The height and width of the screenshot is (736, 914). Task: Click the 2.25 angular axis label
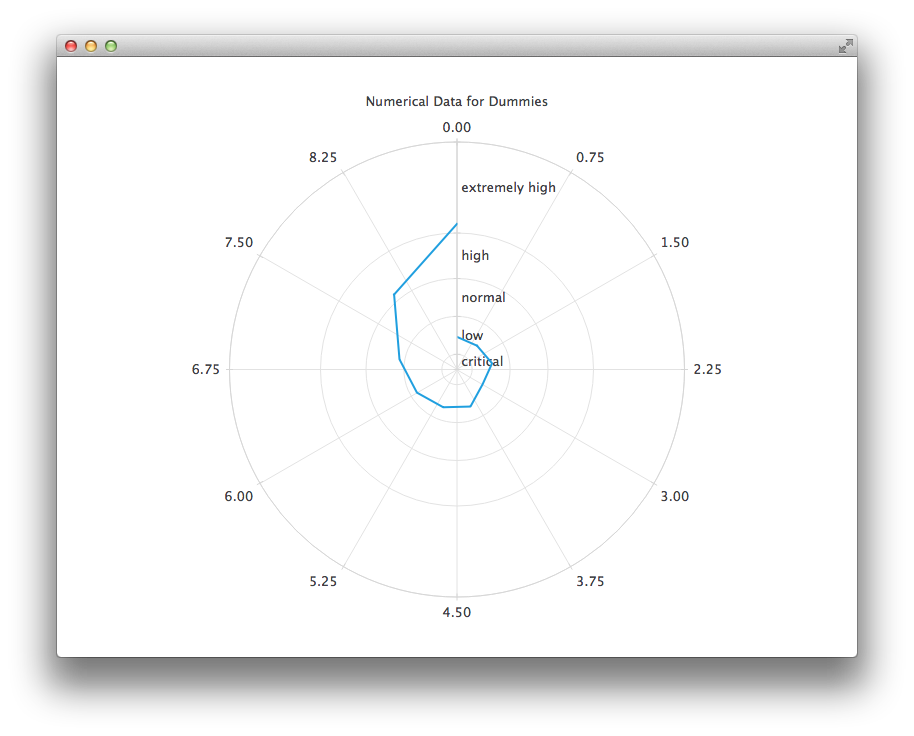[x=707, y=369]
